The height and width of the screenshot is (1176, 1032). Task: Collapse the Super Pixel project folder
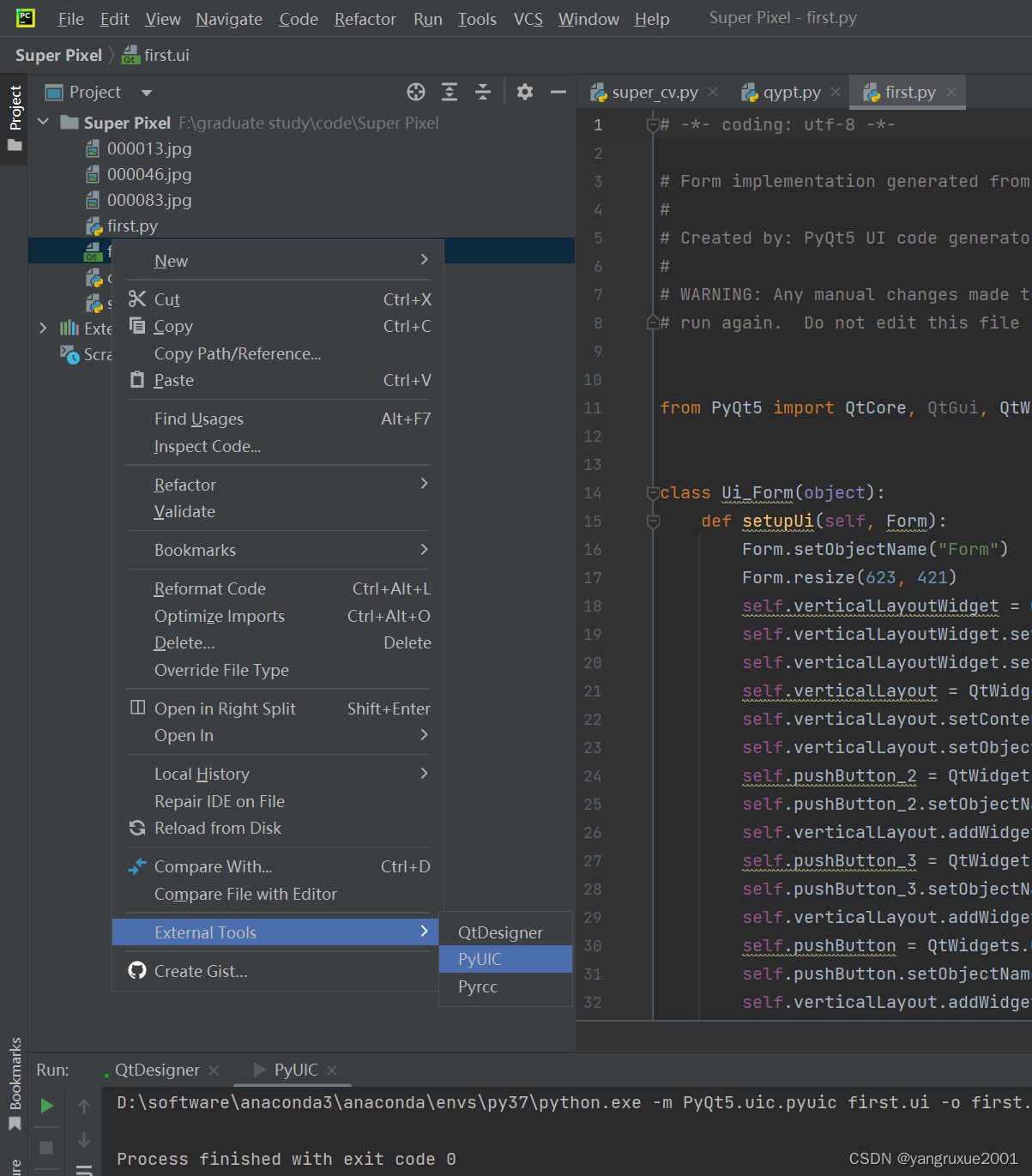point(44,122)
